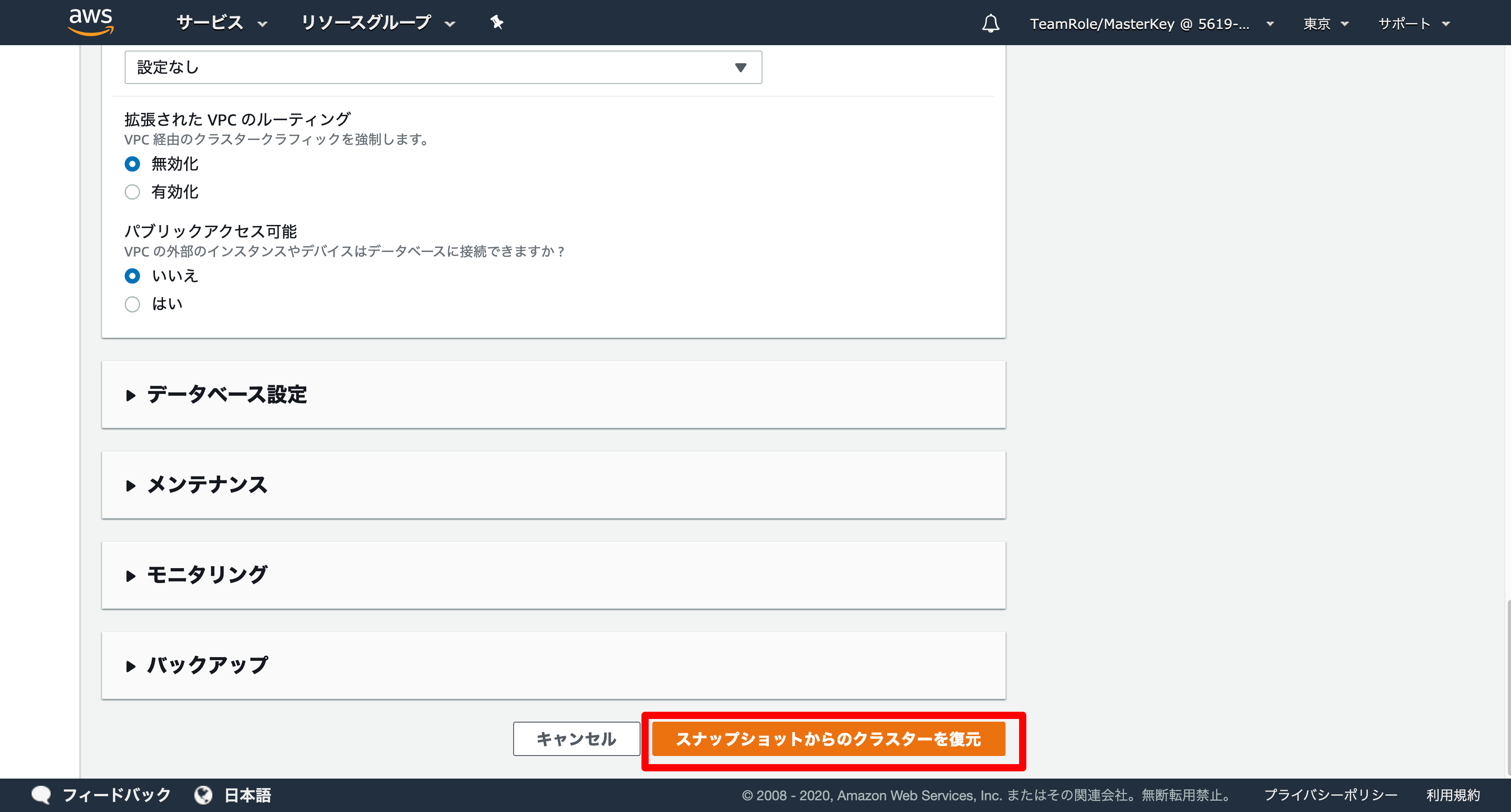Open the プライバシーポリシー link

(1330, 795)
